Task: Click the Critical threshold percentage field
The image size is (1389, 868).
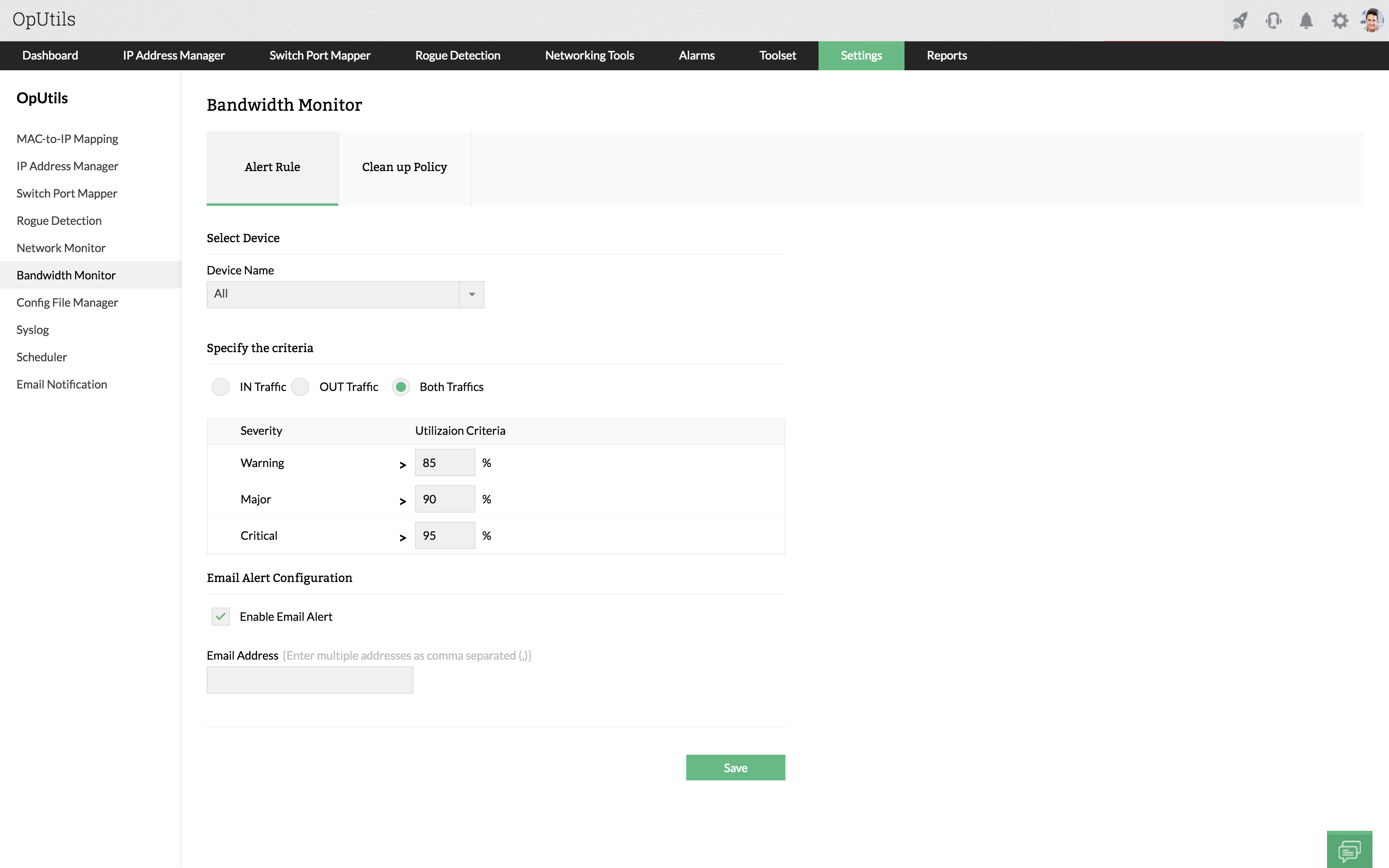Action: click(445, 536)
